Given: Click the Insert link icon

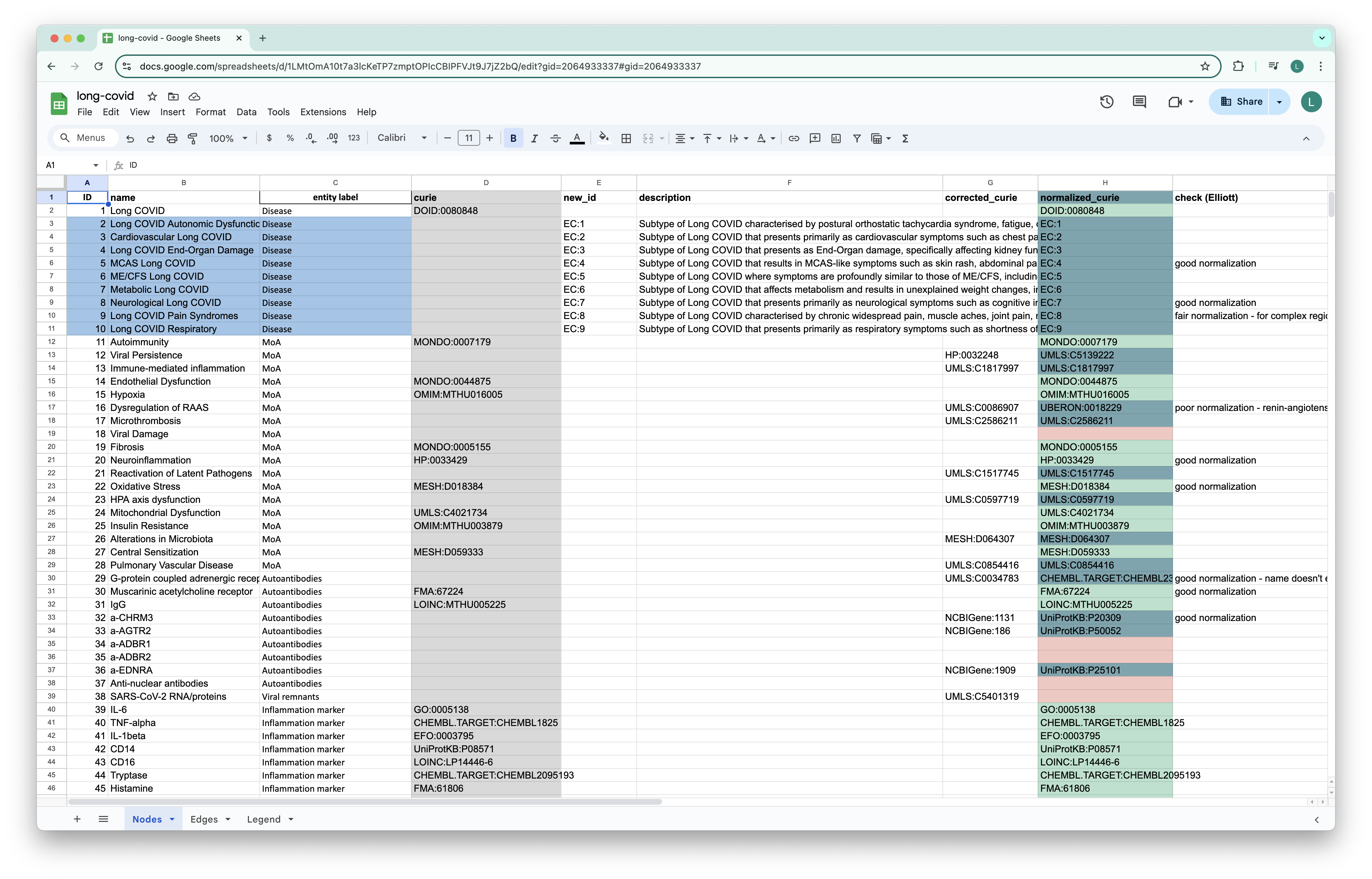Looking at the screenshot, I should pos(794,138).
